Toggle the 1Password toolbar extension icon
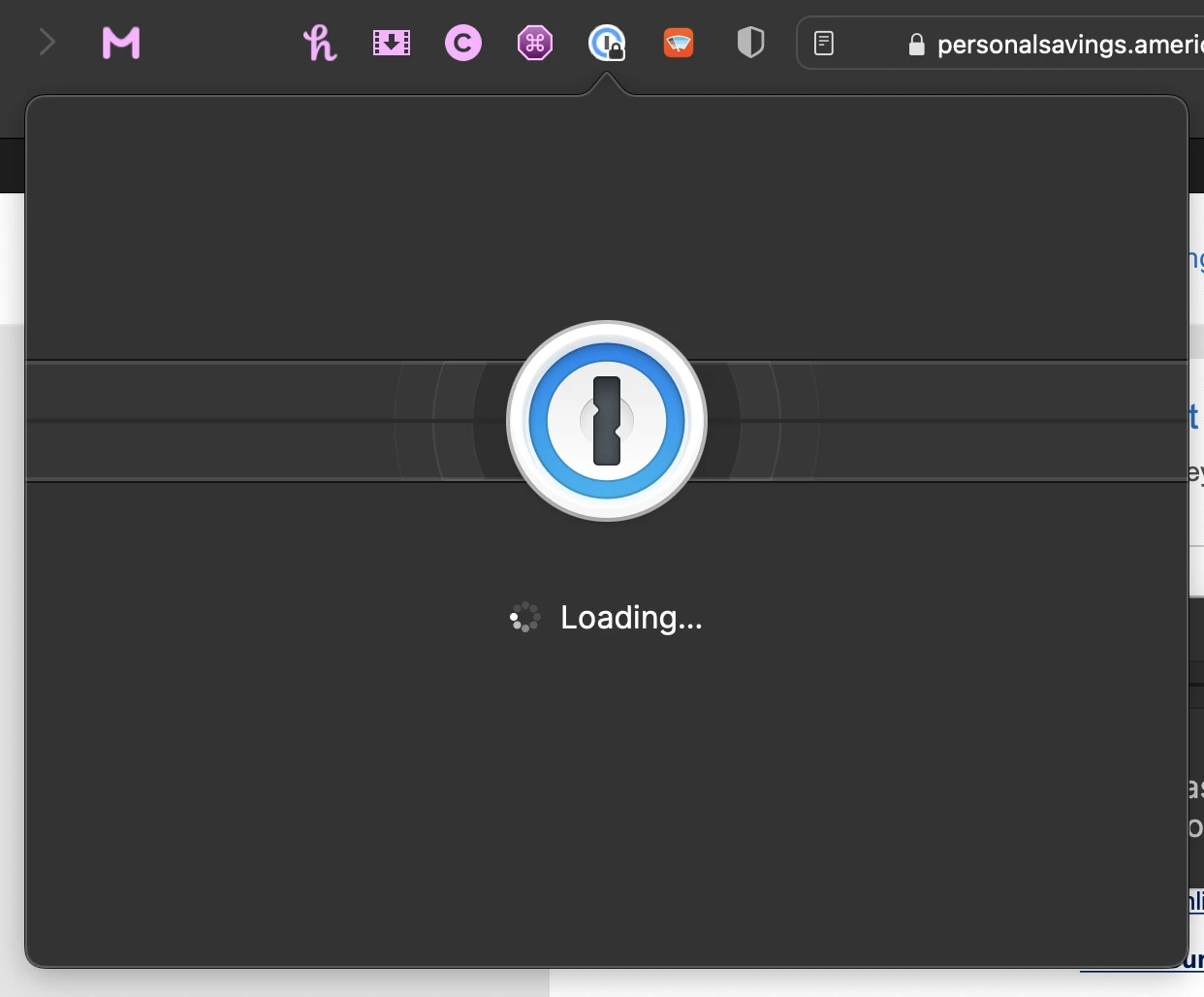1204x997 pixels. 607,43
